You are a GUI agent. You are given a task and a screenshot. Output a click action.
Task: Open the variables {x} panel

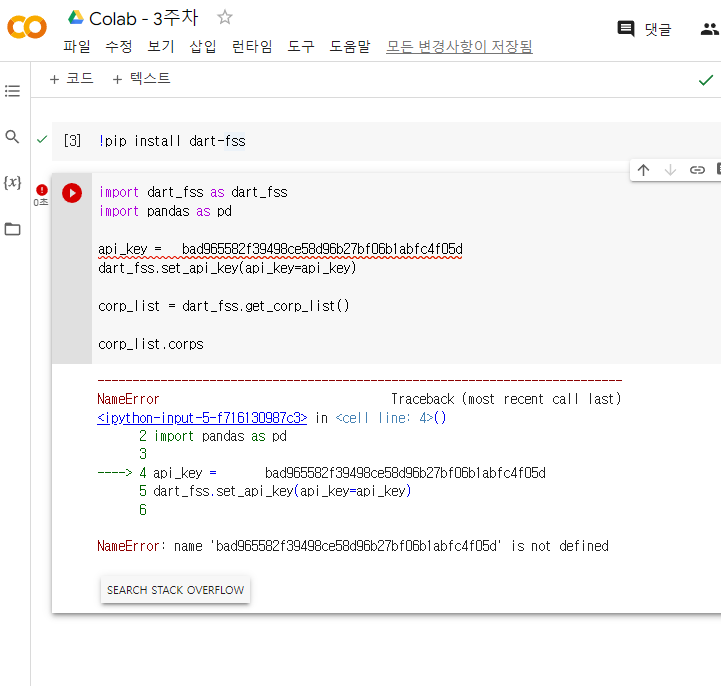point(12,183)
